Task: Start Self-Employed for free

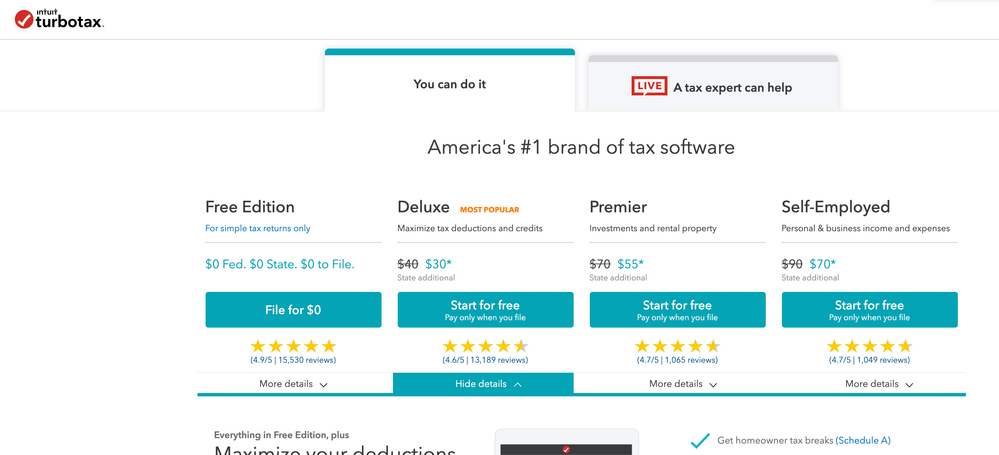Action: point(870,310)
